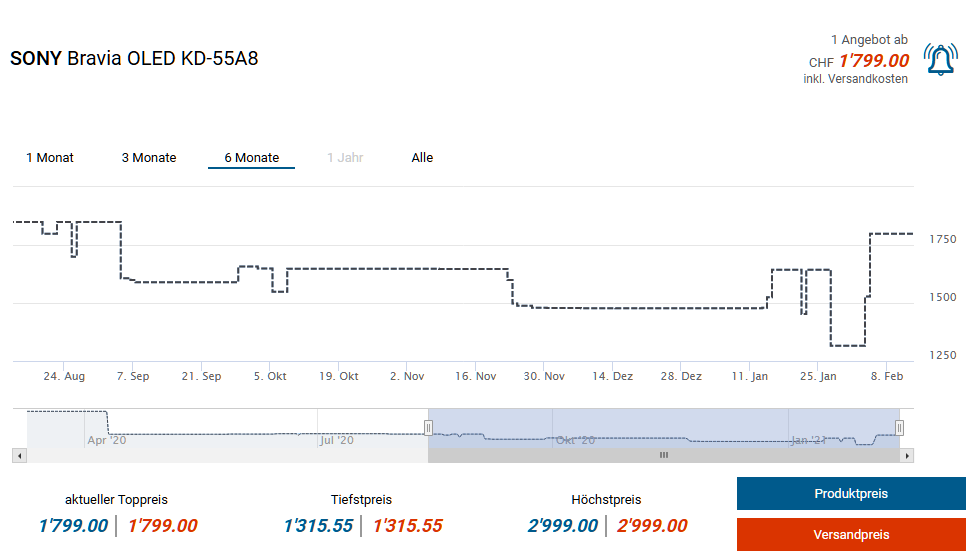Click the 1750 y-axis label

943,239
